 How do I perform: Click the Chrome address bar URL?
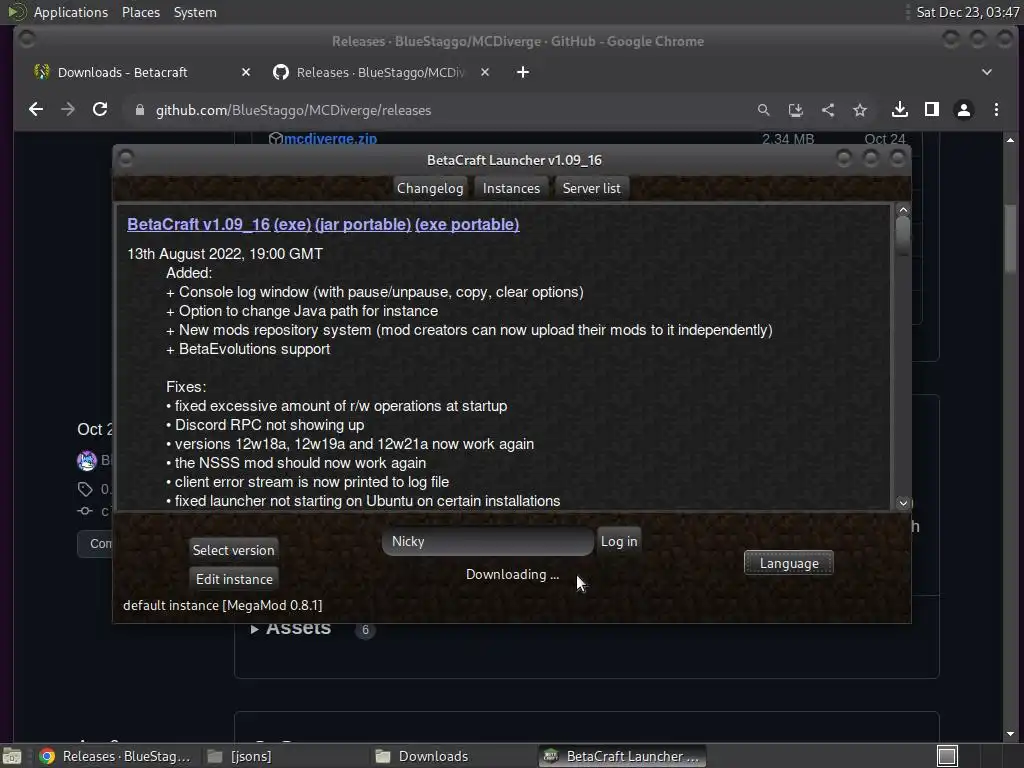click(293, 110)
